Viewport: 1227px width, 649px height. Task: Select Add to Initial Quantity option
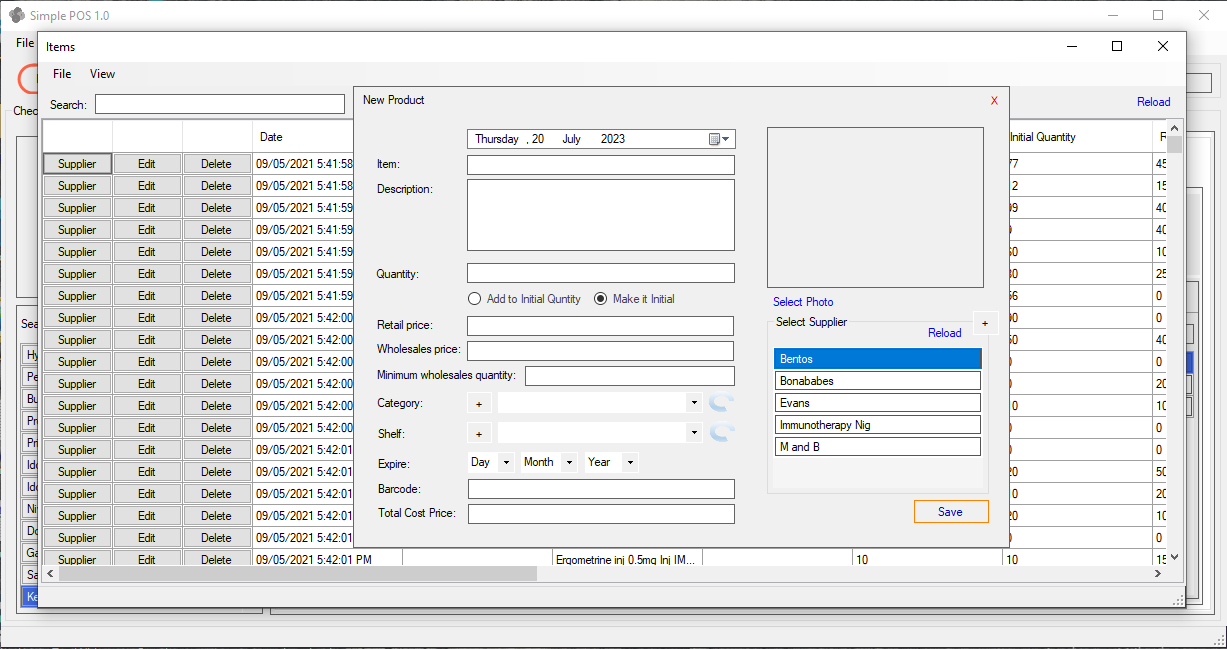(x=475, y=299)
